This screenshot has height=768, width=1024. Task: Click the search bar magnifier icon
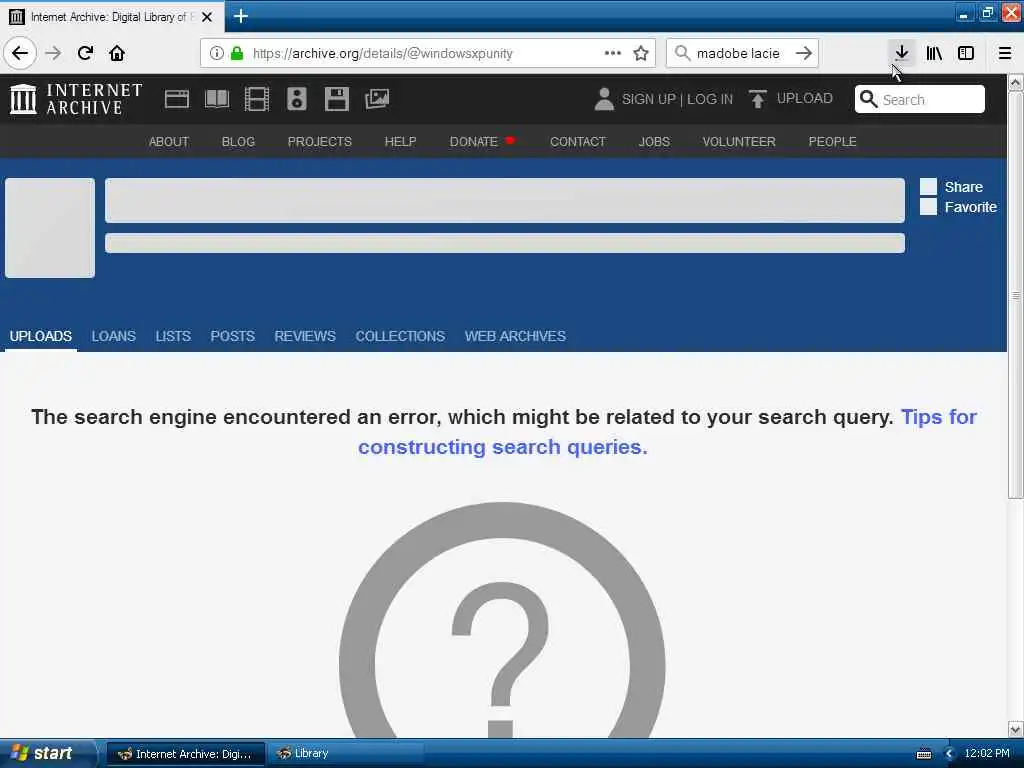(x=682, y=53)
